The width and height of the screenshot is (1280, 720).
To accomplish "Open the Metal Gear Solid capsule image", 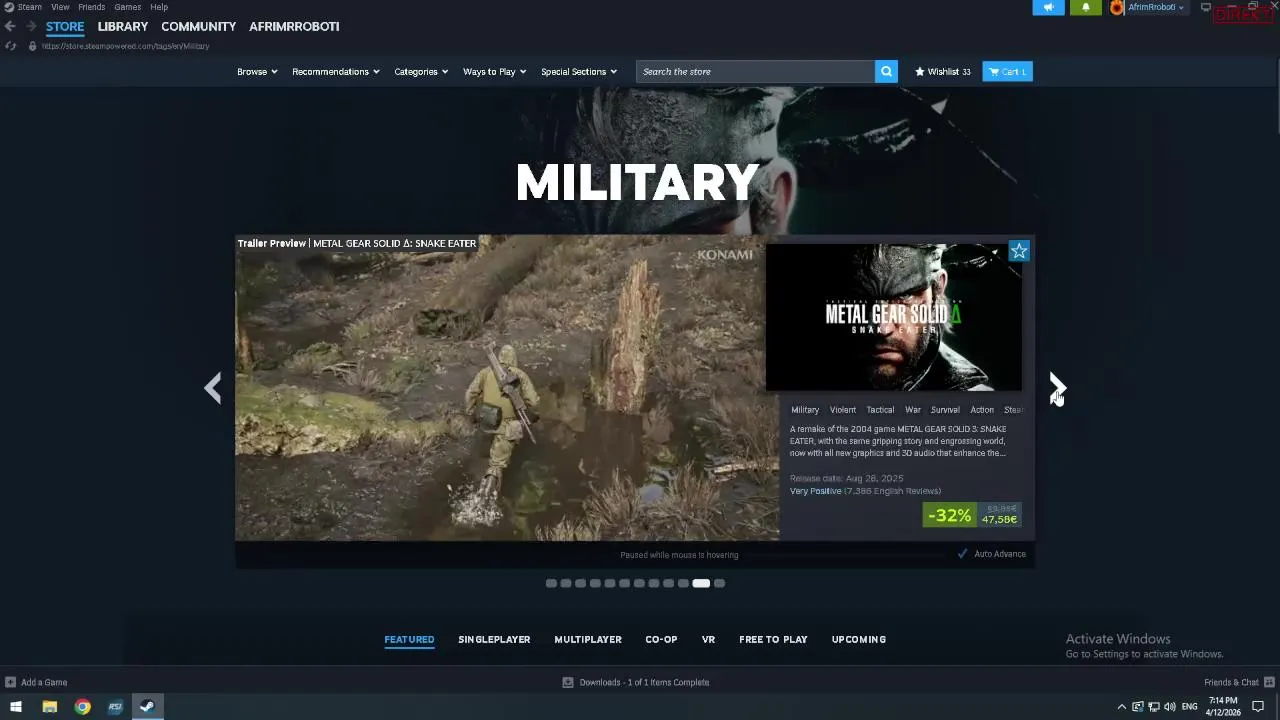I will (x=894, y=317).
